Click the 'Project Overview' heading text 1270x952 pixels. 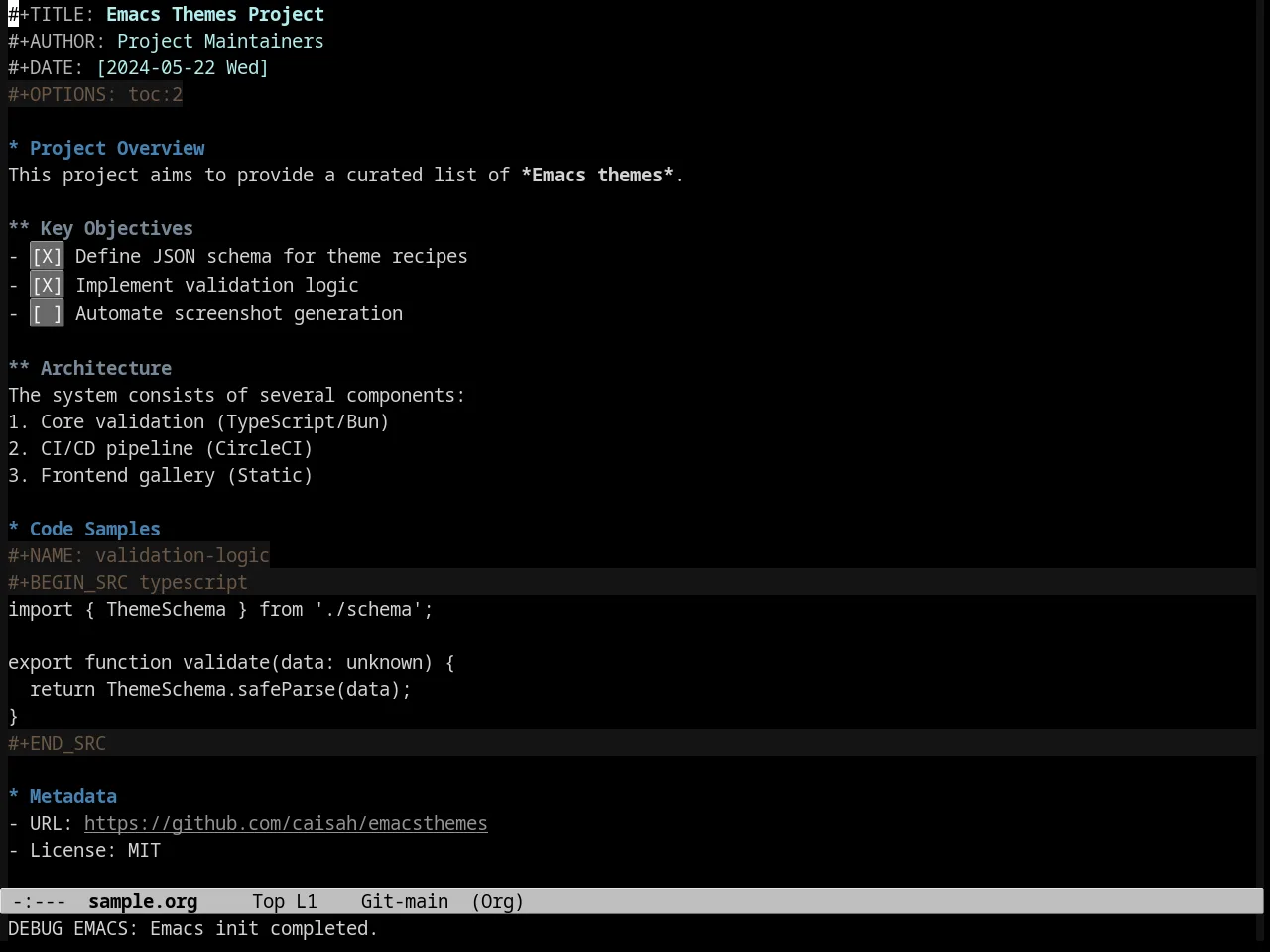coord(117,149)
